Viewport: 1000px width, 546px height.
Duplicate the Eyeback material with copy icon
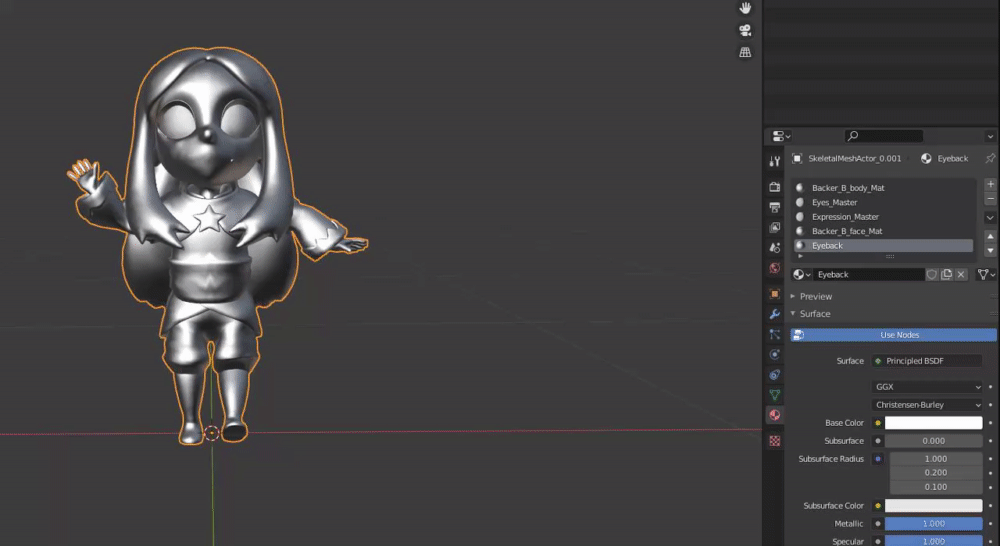click(946, 274)
